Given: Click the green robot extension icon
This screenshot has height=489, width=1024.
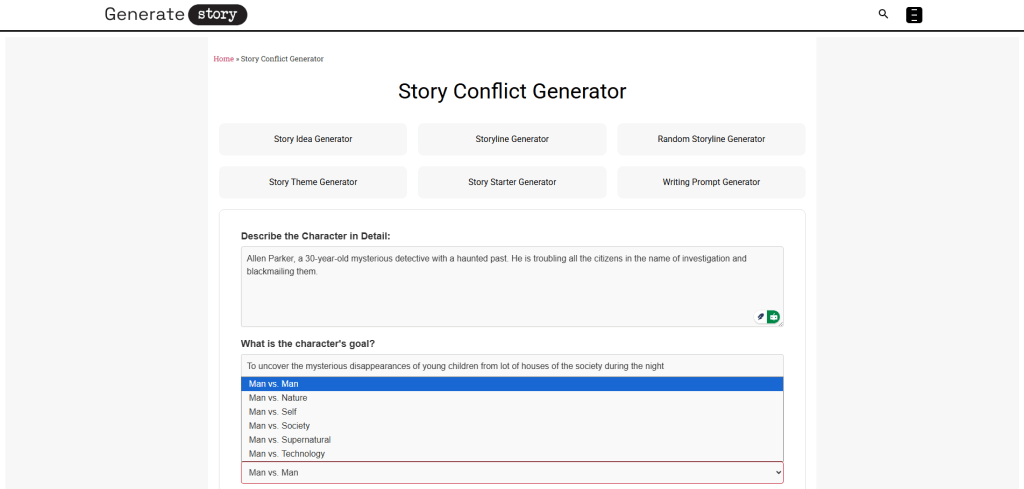Looking at the screenshot, I should coord(773,317).
